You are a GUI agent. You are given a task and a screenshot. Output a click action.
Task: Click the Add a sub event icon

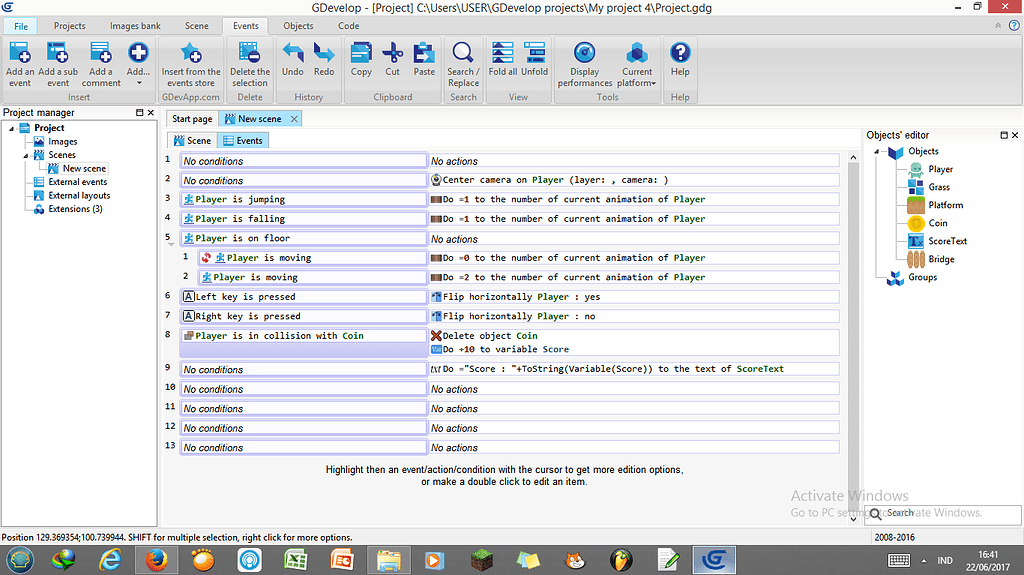(x=57, y=53)
